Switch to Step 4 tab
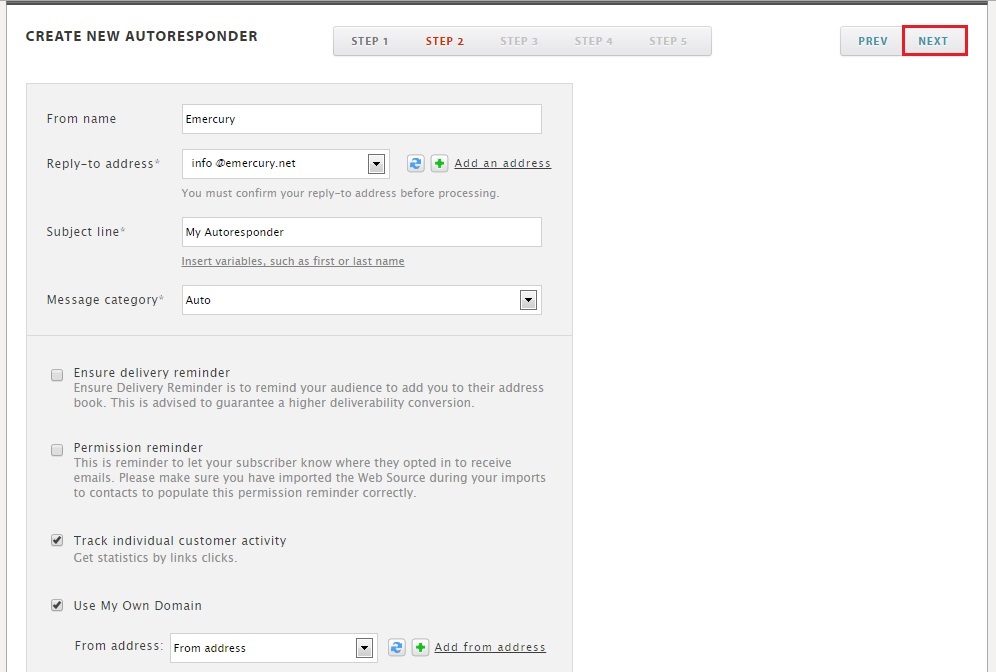 point(593,41)
